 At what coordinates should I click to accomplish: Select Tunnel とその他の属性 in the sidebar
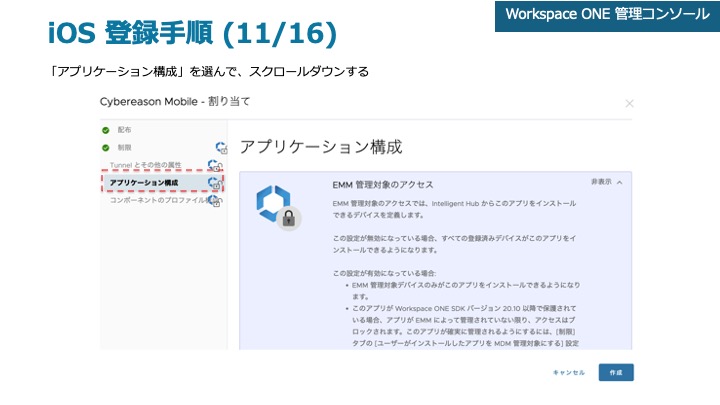pos(145,165)
